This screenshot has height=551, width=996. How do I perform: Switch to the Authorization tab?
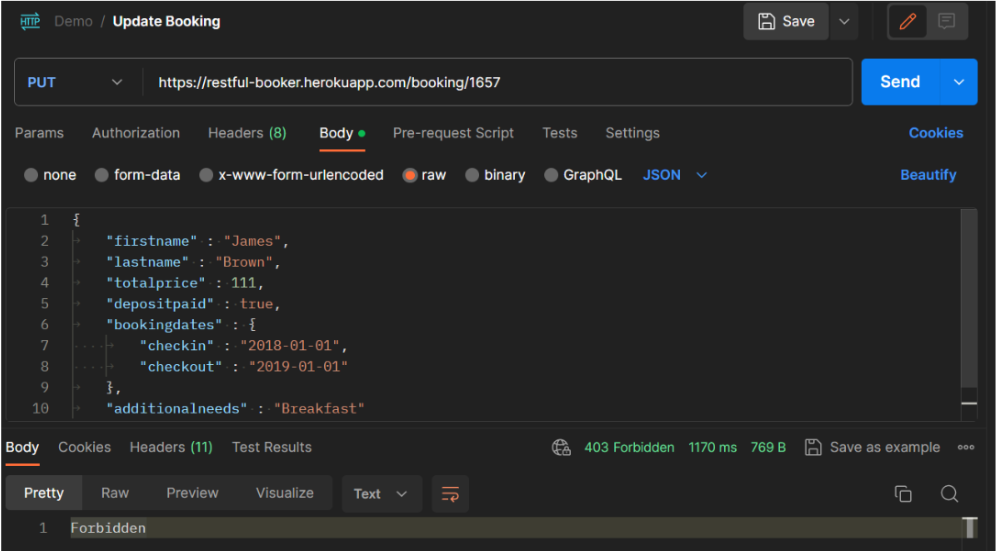[x=136, y=133]
